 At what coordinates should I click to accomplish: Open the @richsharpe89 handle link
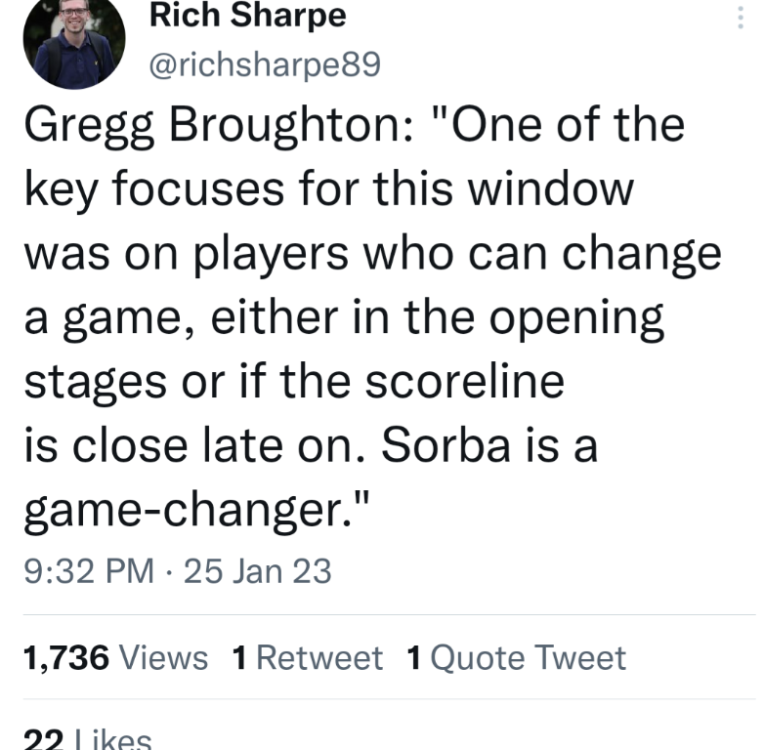point(264,64)
